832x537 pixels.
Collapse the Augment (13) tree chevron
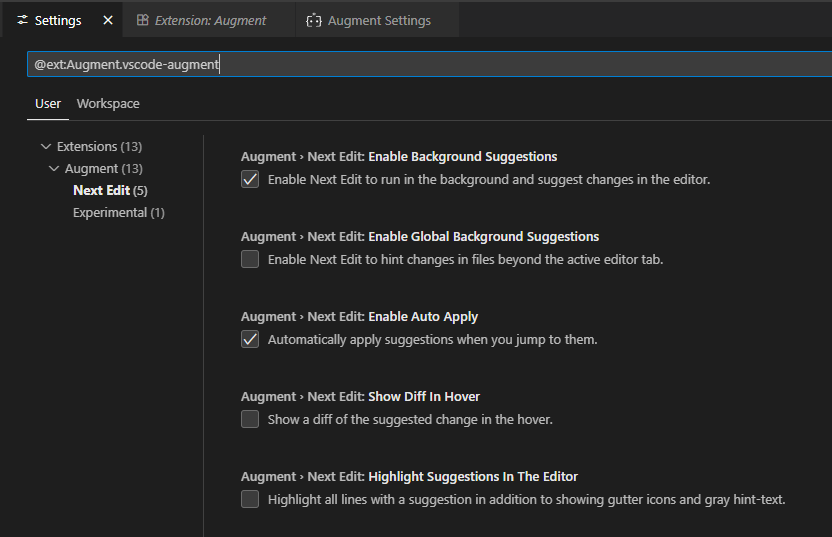(54, 169)
